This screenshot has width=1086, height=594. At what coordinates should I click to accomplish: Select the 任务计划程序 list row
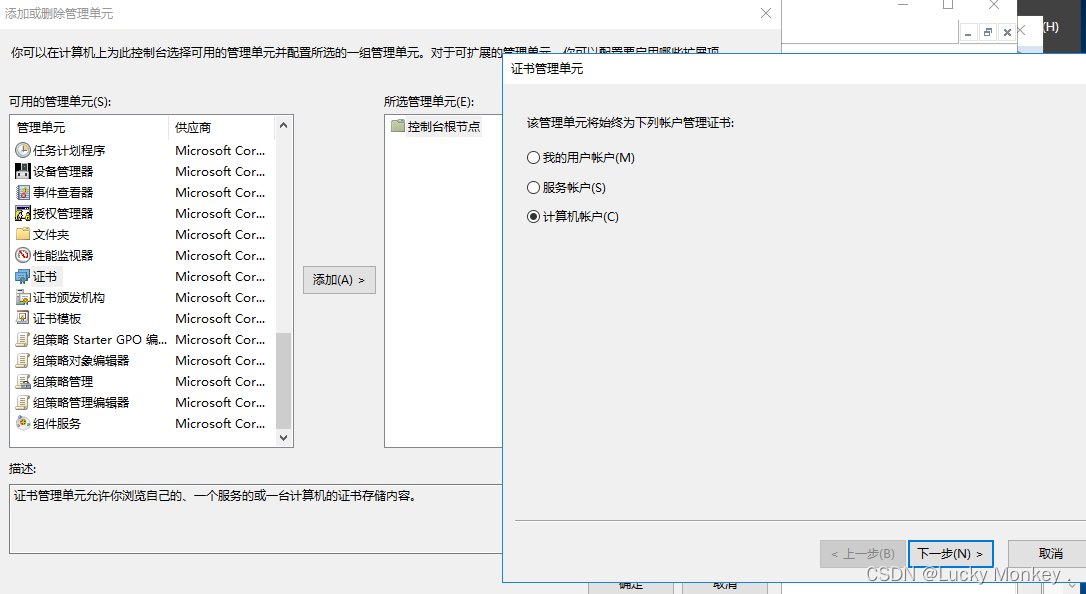click(143, 150)
